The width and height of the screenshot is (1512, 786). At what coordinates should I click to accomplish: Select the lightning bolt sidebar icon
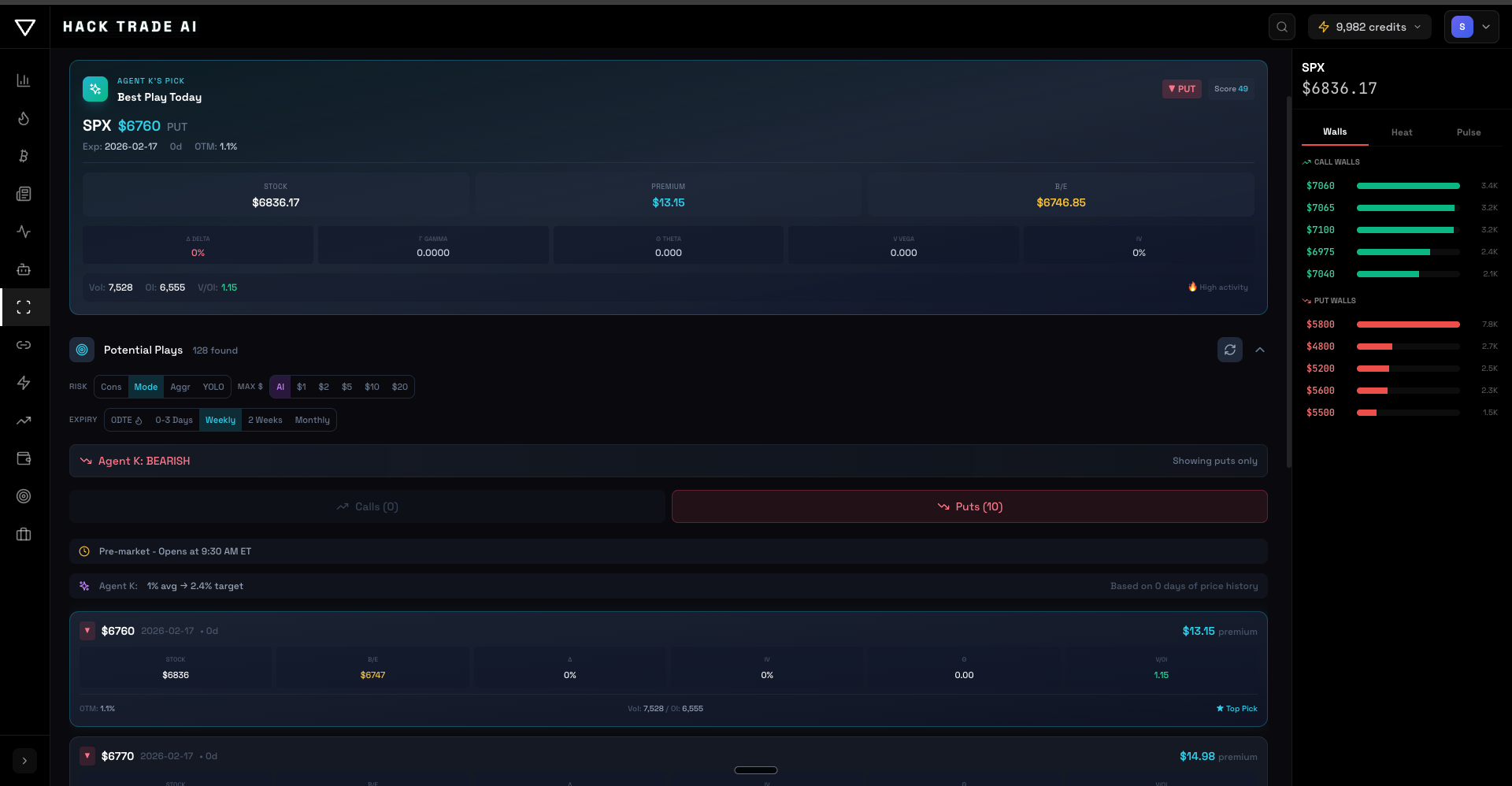click(x=24, y=384)
